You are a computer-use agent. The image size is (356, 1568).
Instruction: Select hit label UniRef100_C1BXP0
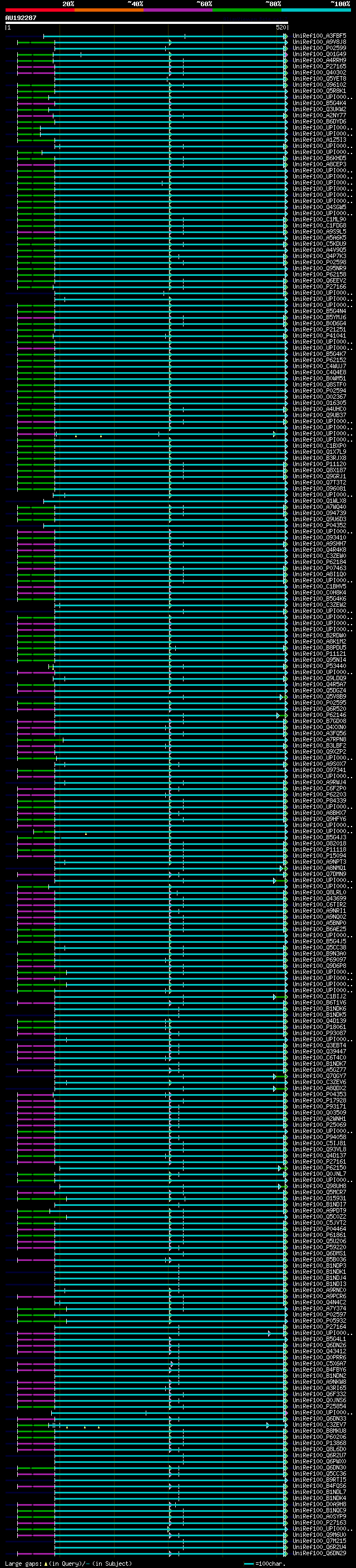click(319, 446)
